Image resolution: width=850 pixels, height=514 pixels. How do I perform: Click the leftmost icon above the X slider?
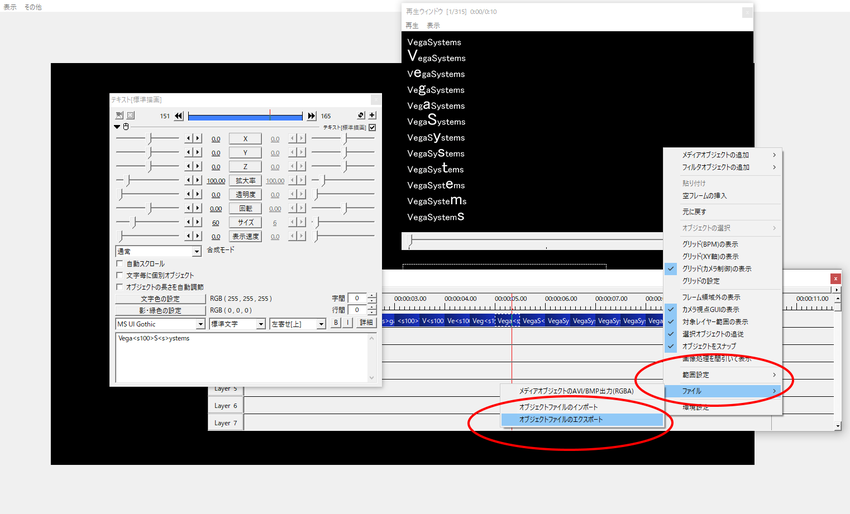pyautogui.click(x=120, y=115)
